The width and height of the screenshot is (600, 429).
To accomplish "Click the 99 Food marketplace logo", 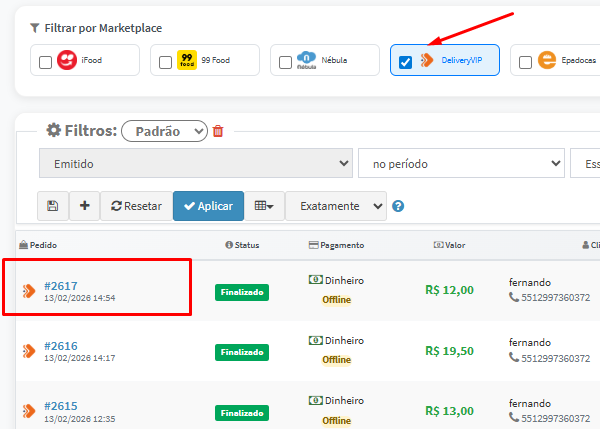I will click(x=187, y=61).
